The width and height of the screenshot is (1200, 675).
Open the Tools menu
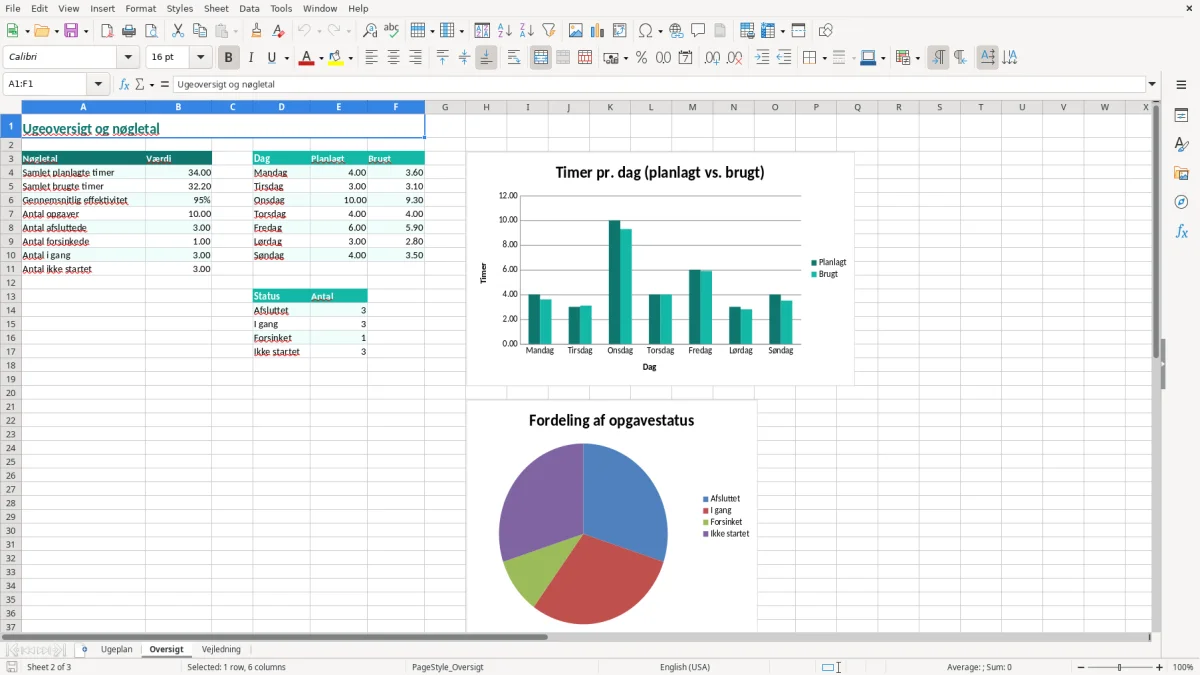point(281,8)
